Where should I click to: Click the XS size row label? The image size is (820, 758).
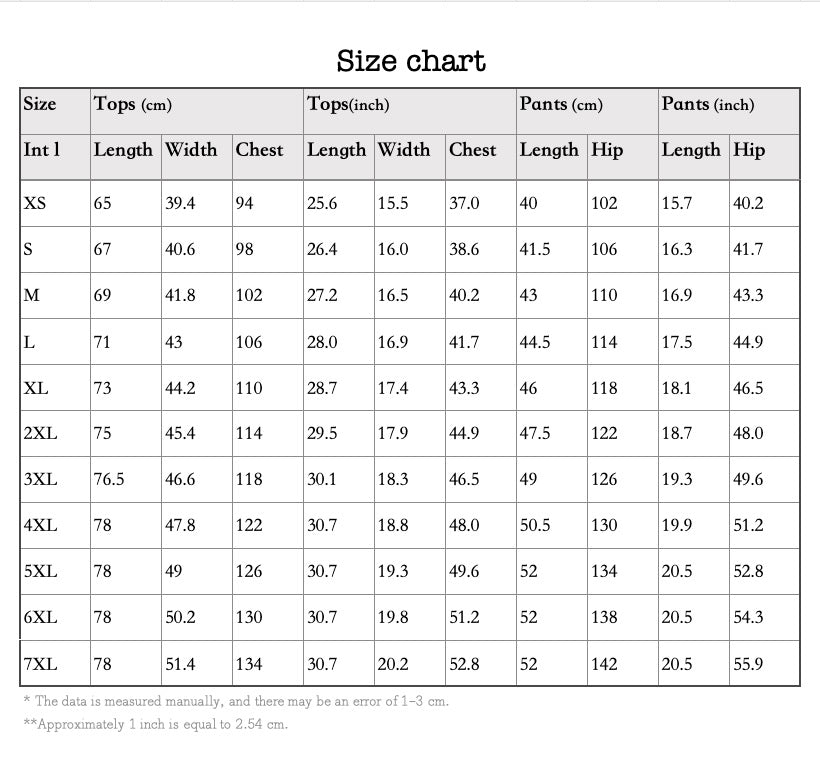35,203
